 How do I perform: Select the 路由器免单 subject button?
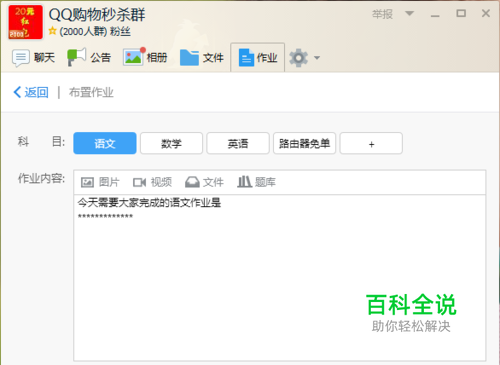click(304, 143)
